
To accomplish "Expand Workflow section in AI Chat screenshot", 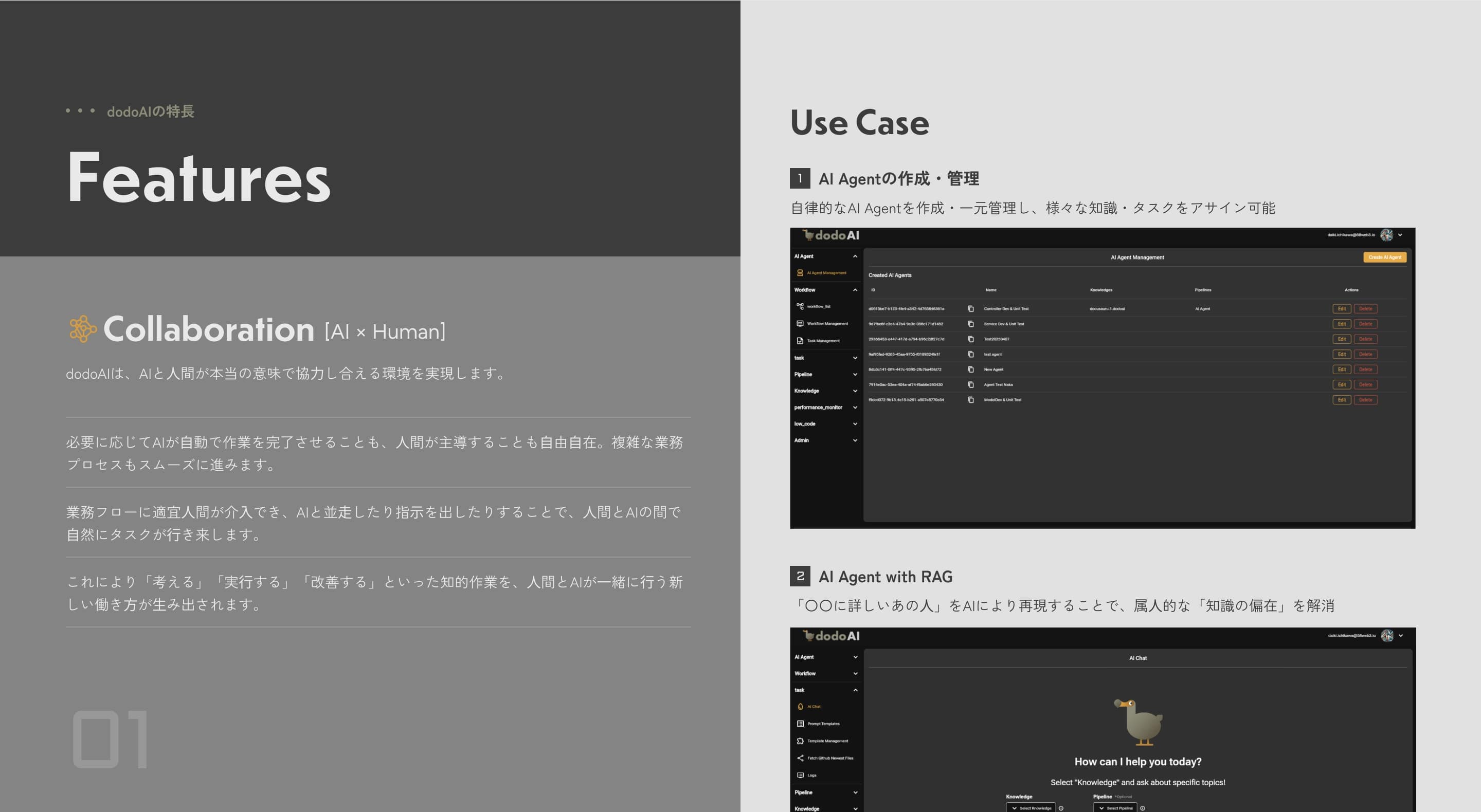I will [856, 674].
